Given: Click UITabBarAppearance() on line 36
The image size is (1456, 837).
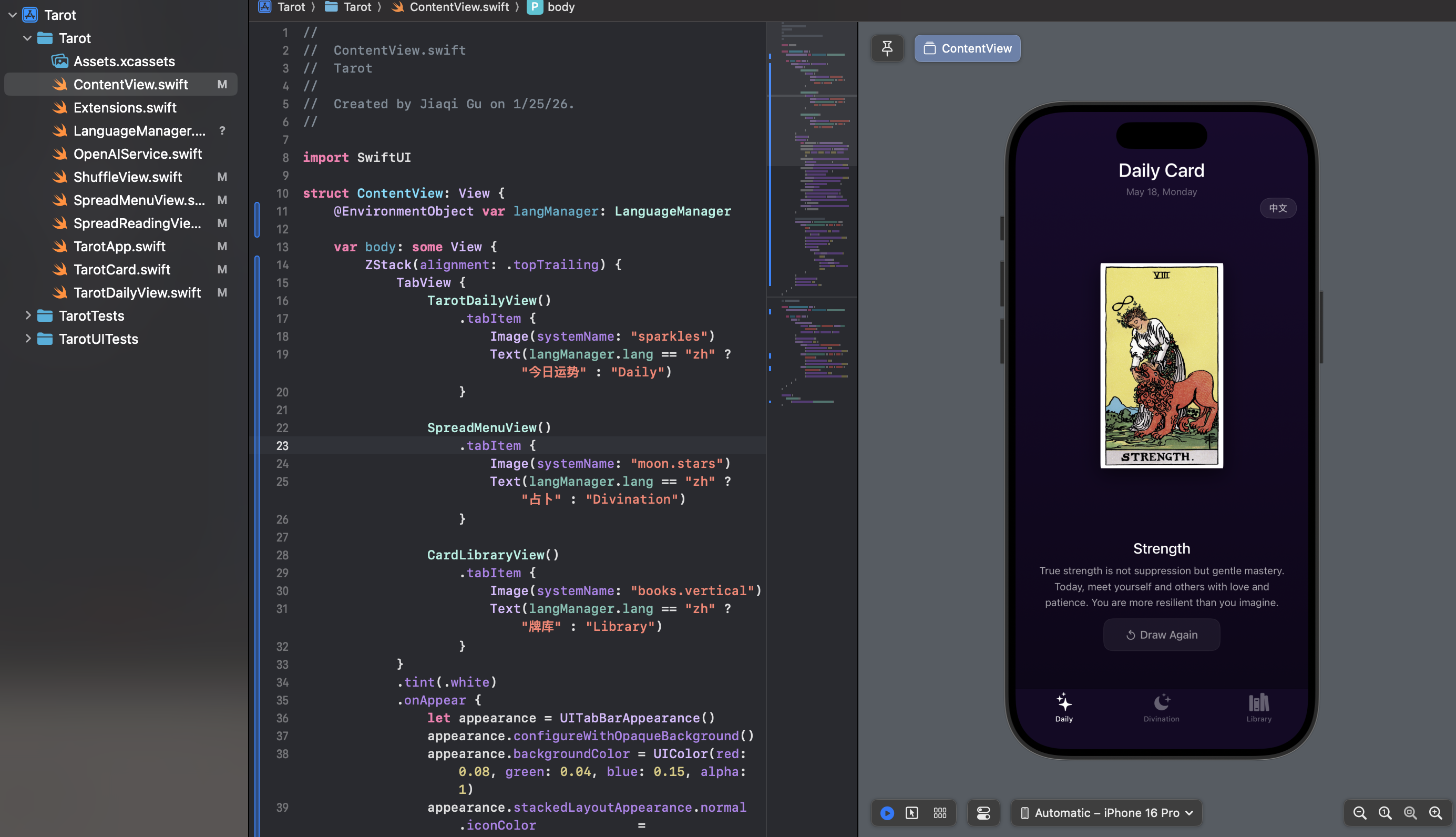Looking at the screenshot, I should point(637,718).
